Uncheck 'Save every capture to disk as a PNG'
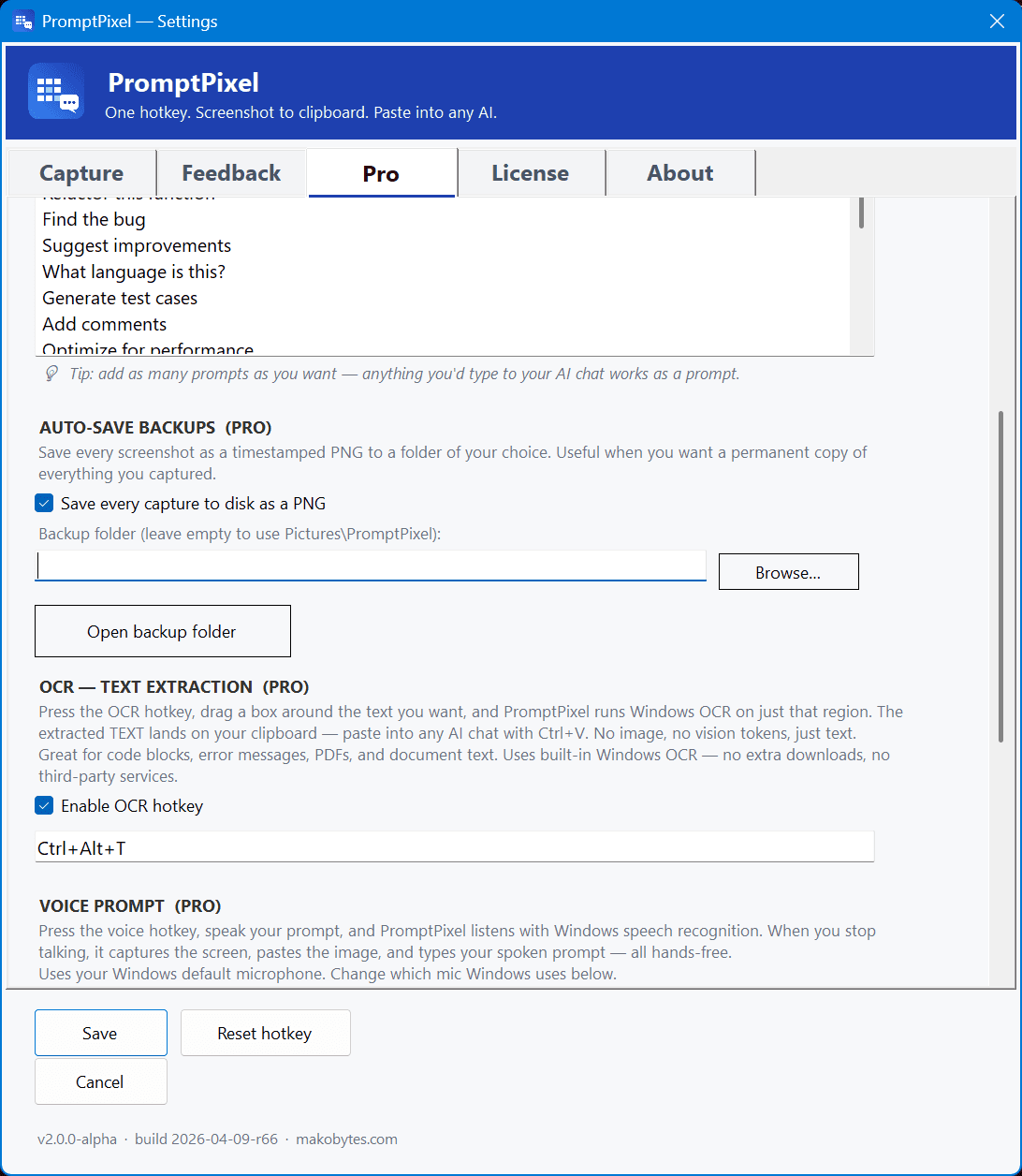The width and height of the screenshot is (1022, 1176). (43, 503)
